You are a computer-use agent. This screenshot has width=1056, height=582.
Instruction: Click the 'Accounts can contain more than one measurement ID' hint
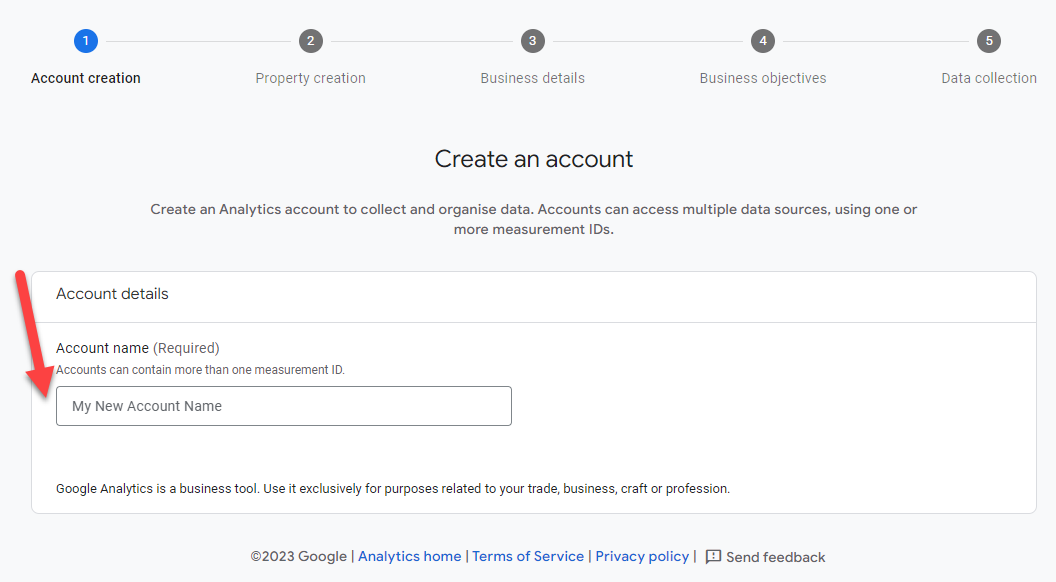(x=200, y=370)
